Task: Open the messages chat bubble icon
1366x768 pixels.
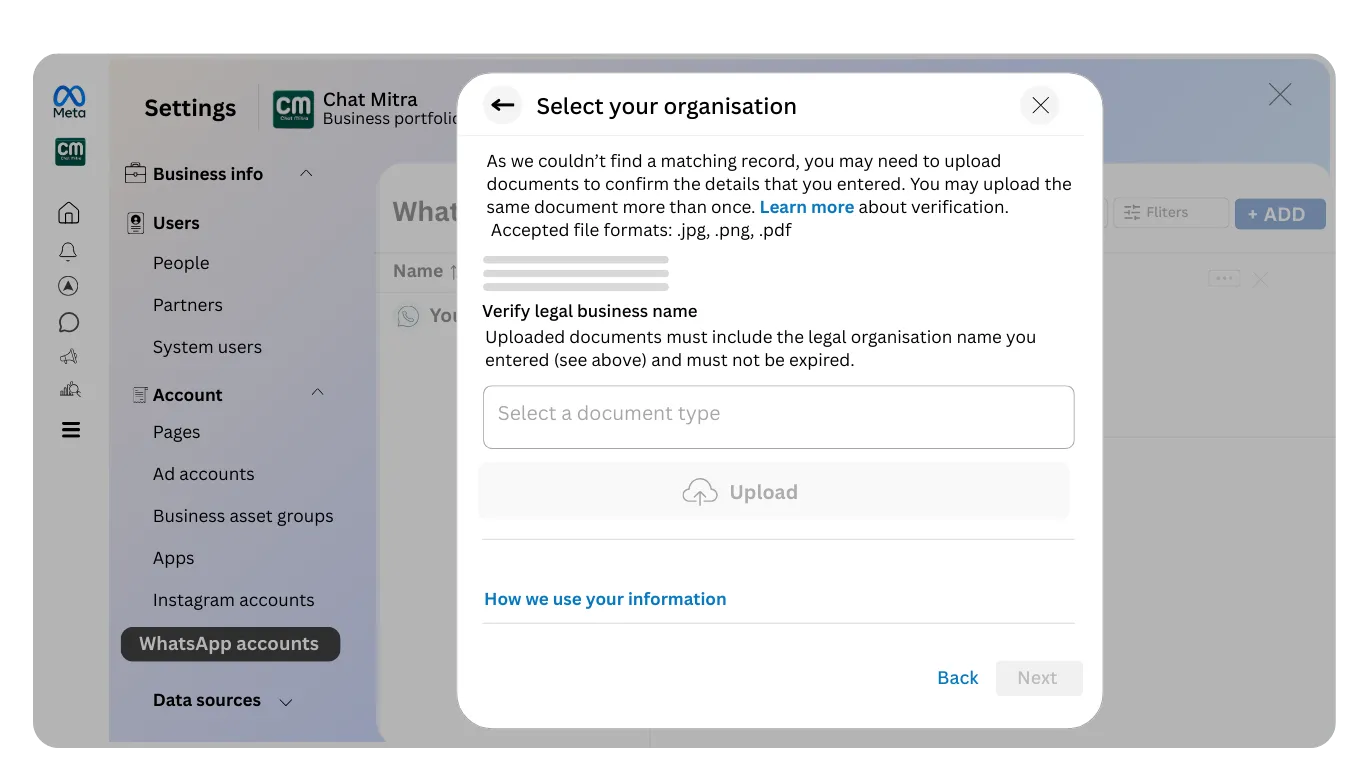Action: tap(68, 321)
